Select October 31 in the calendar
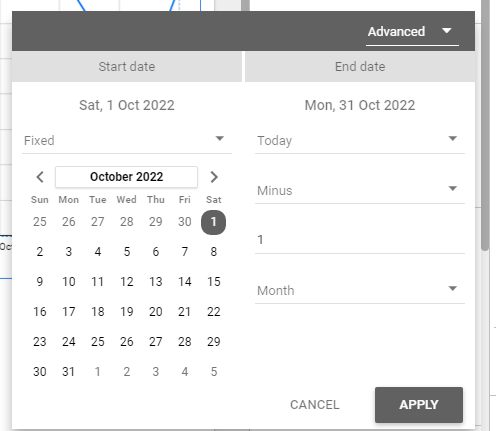496x431 pixels. tap(69, 372)
